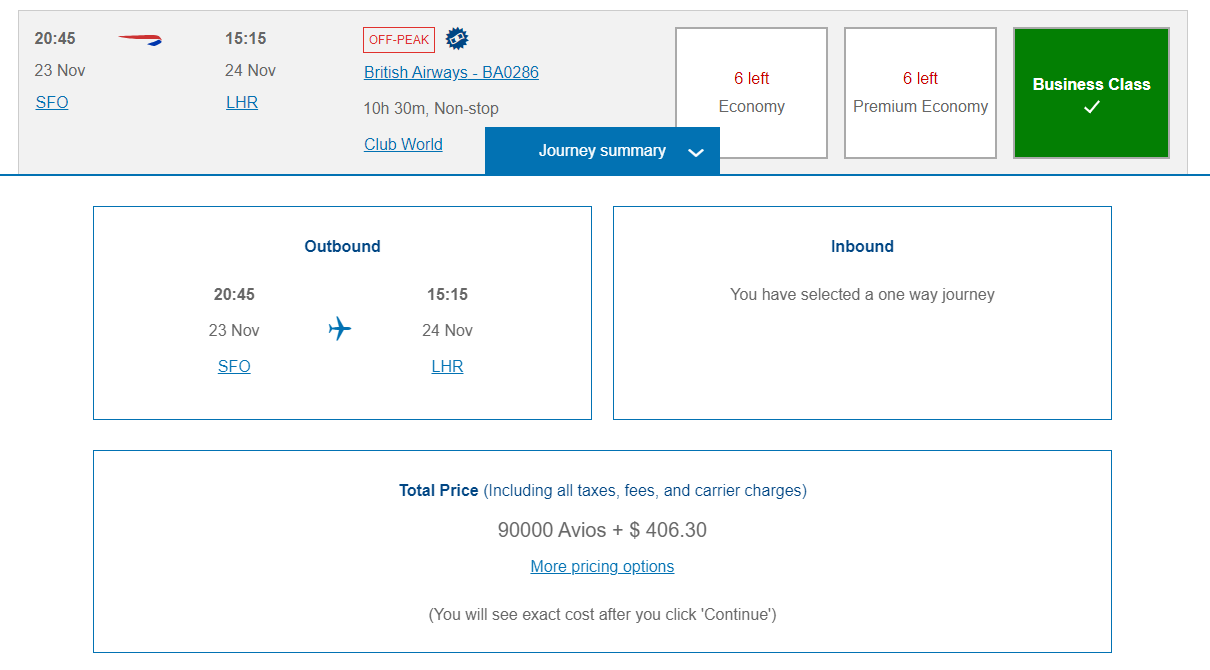Click the airplane icon in Outbound panel

pyautogui.click(x=340, y=329)
